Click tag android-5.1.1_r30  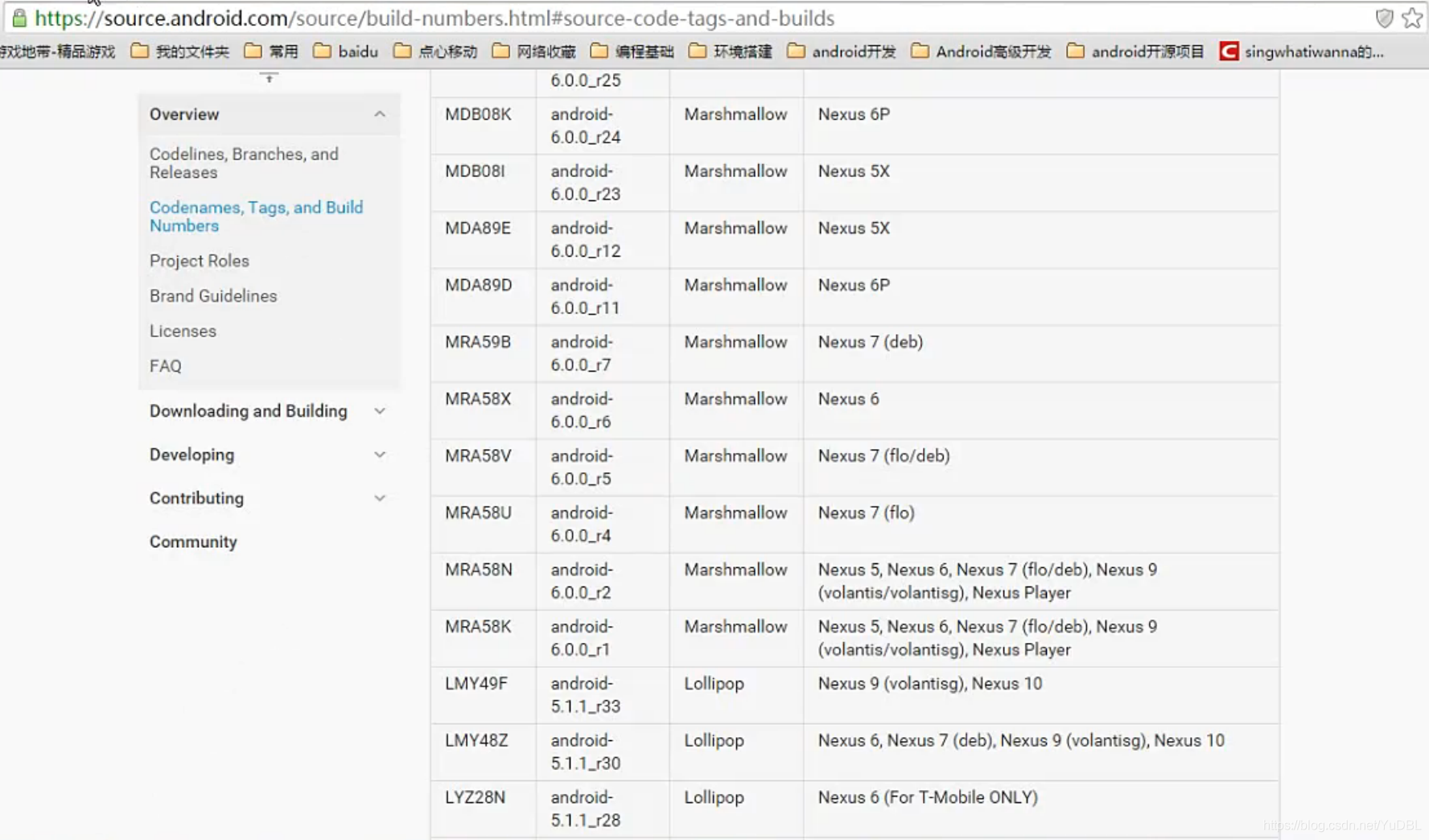tap(586, 751)
